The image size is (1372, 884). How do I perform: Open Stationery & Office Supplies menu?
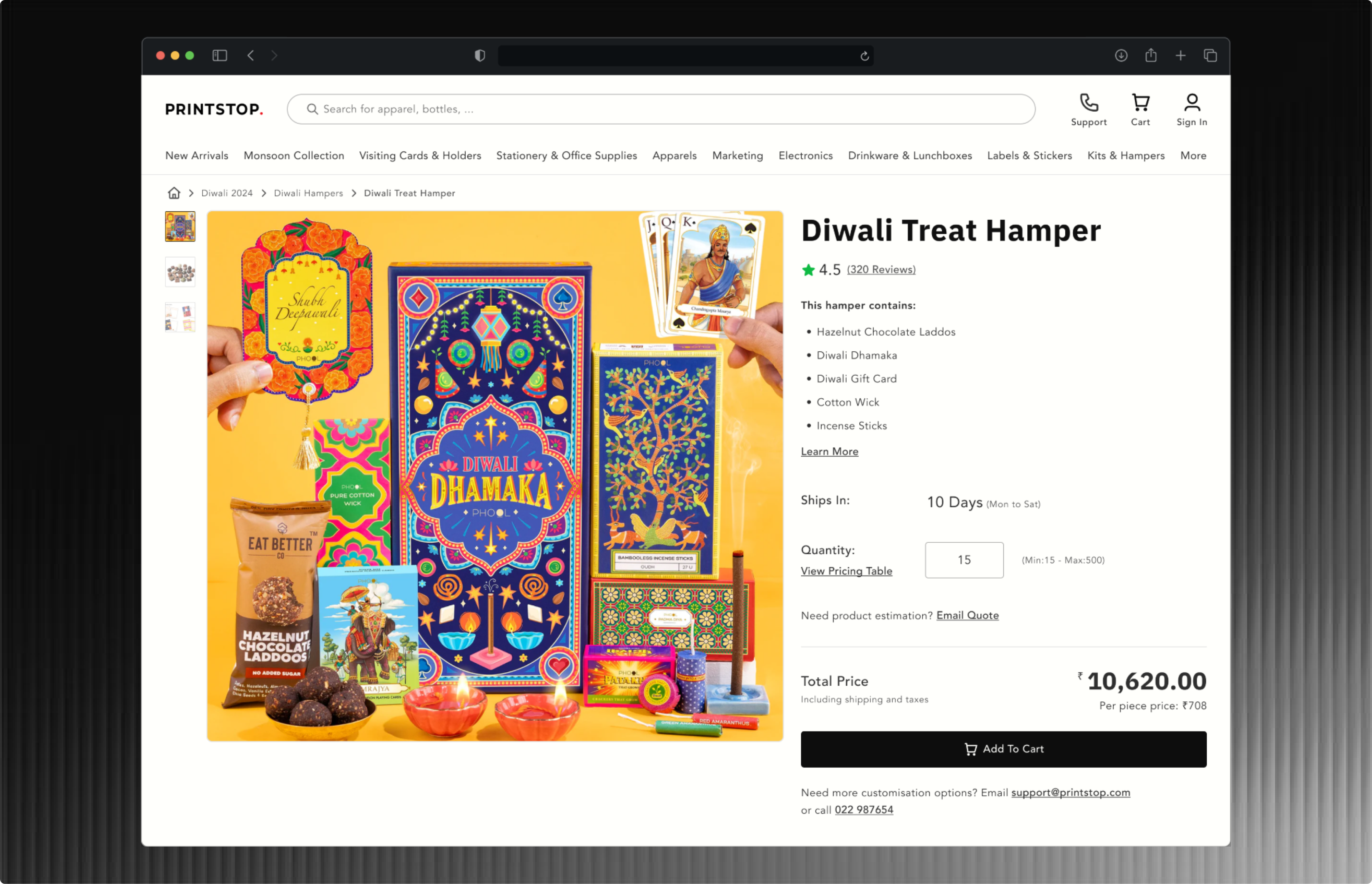tap(567, 156)
